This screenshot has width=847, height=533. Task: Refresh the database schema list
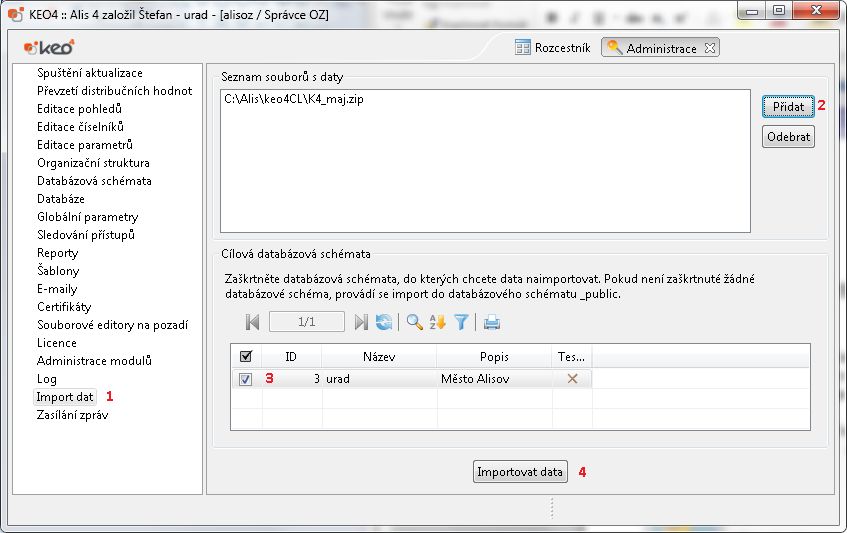383,322
